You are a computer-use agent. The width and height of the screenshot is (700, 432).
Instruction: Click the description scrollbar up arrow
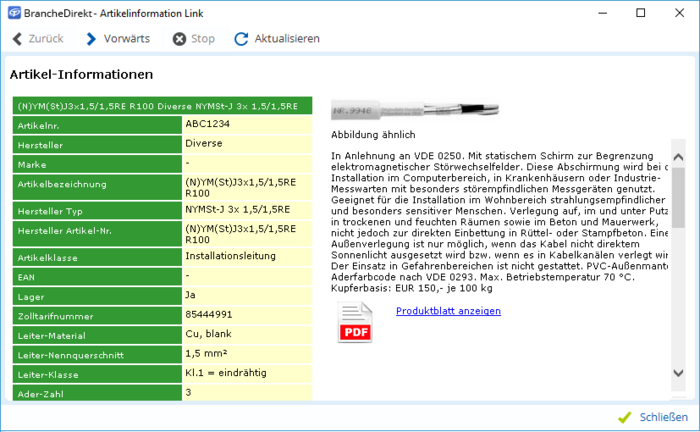(678, 158)
